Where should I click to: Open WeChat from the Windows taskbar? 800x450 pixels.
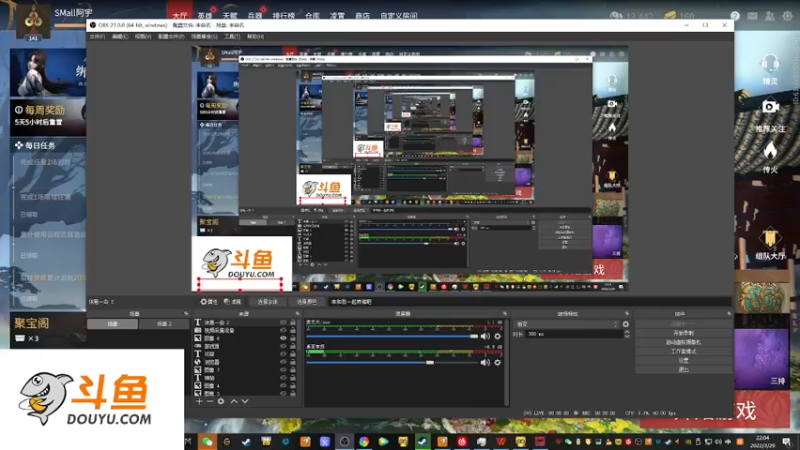207,442
